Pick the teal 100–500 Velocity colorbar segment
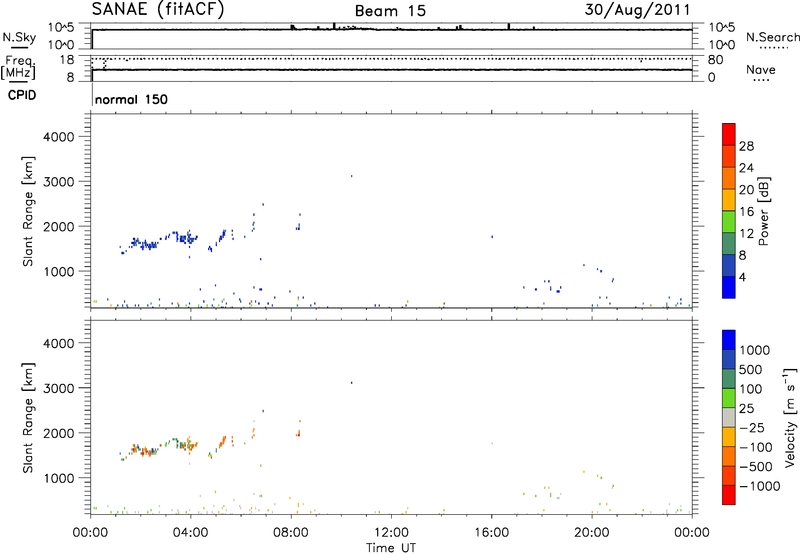Viewport: 800px width, 554px height. pos(729,379)
